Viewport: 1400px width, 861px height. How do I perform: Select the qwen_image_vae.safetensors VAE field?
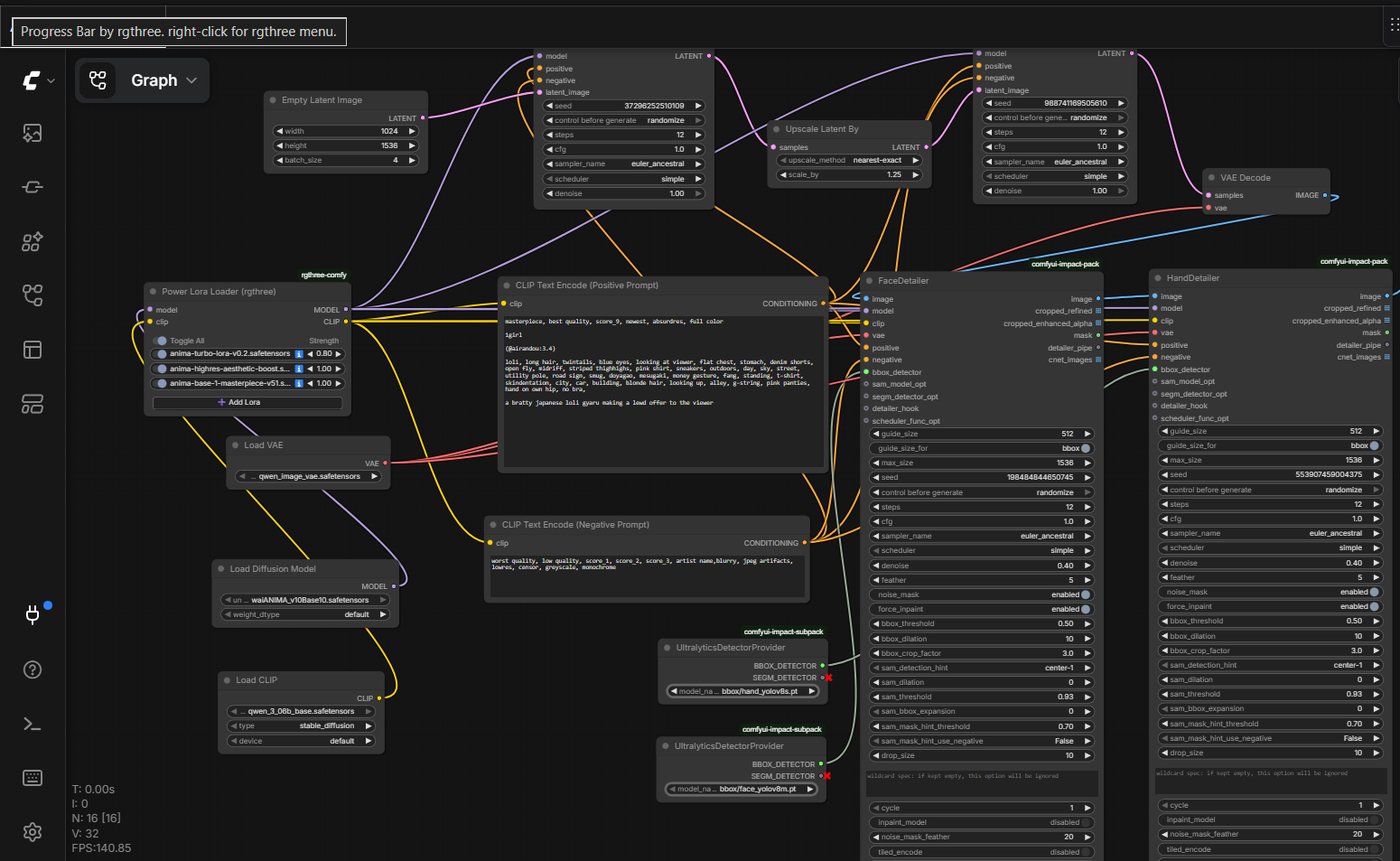click(309, 476)
